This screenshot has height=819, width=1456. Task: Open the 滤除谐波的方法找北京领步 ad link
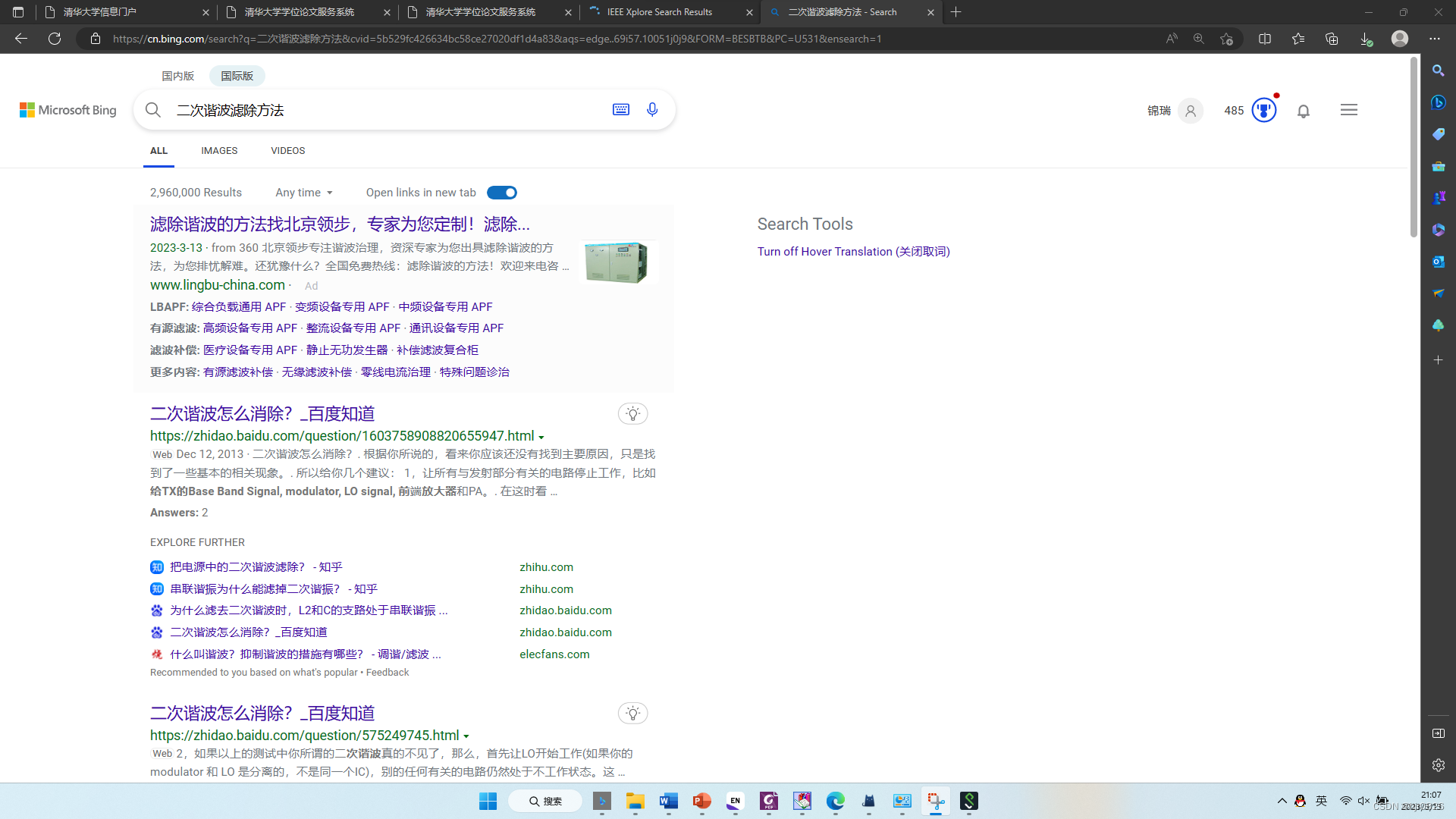tap(340, 224)
